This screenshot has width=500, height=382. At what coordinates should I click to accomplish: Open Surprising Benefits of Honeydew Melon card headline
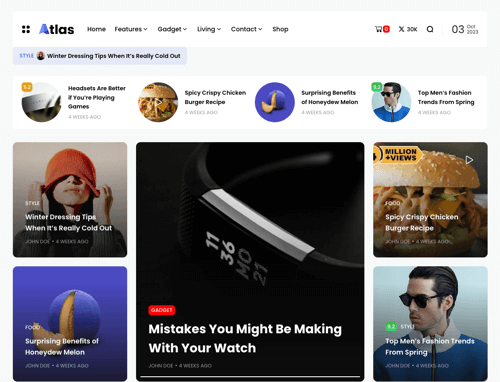tap(62, 346)
